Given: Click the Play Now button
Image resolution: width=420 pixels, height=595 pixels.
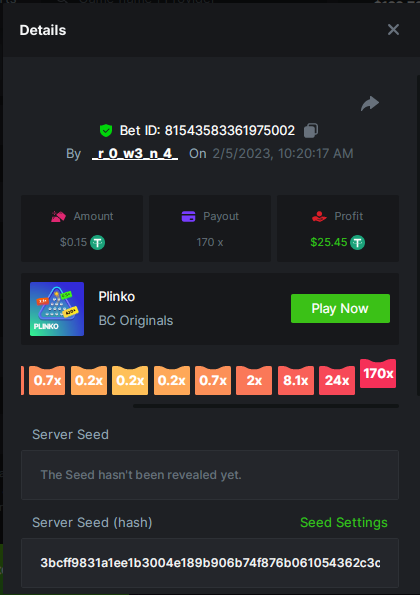Looking at the screenshot, I should pos(340,309).
